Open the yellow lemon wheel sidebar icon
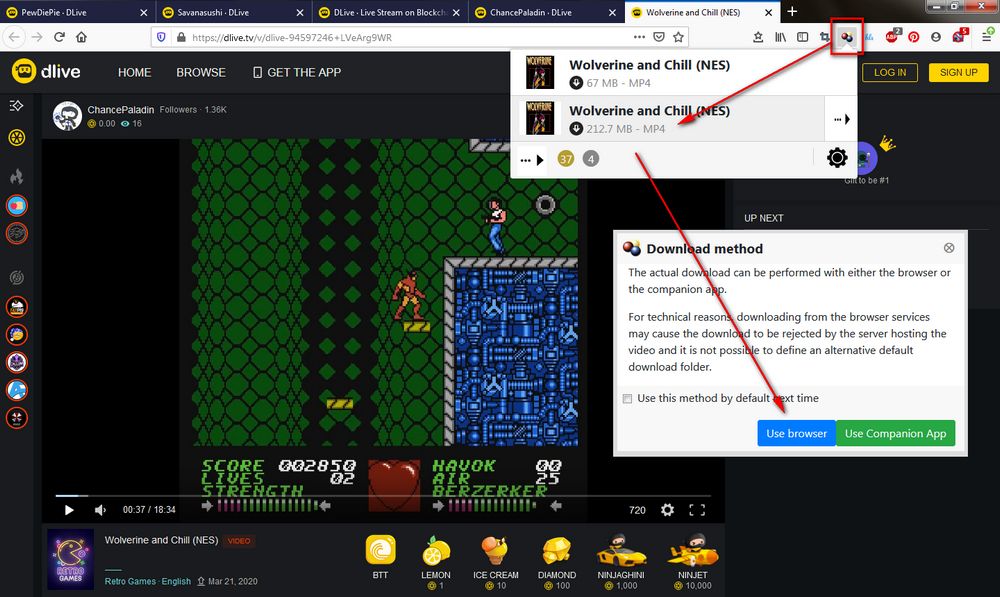The width and height of the screenshot is (1000, 597). pos(17,137)
